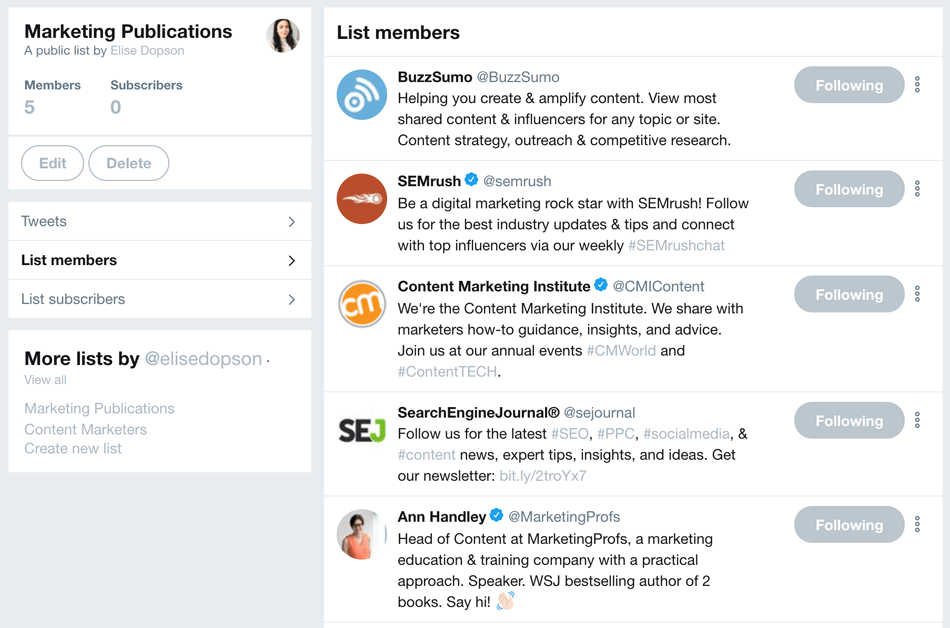Image resolution: width=950 pixels, height=628 pixels.
Task: Toggle following status for SEMrush
Action: pos(848,189)
